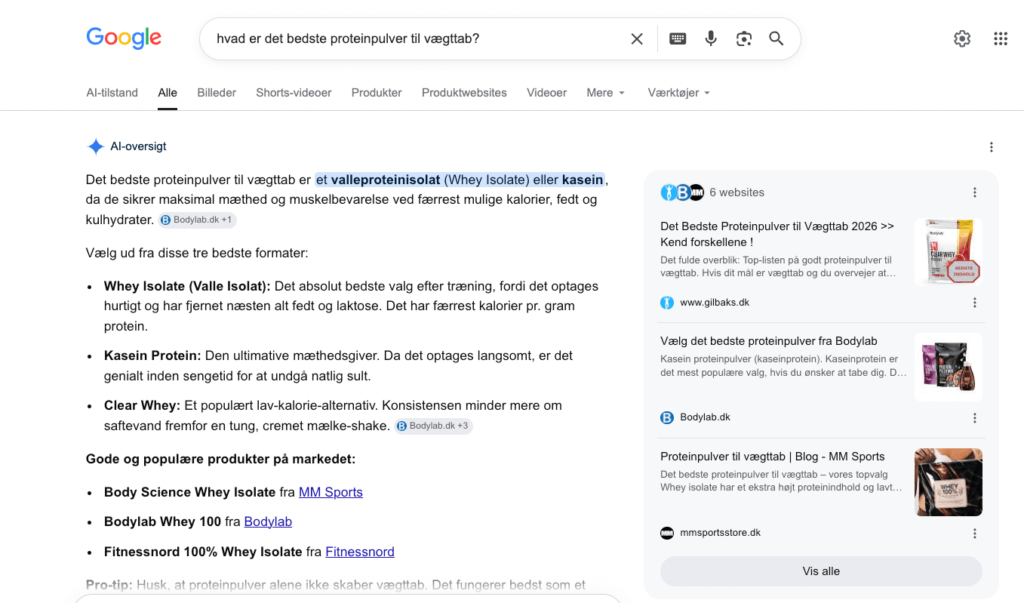Click the 'Pro-tip:' paragraph text
The height and width of the screenshot is (603, 1024).
click(x=336, y=585)
